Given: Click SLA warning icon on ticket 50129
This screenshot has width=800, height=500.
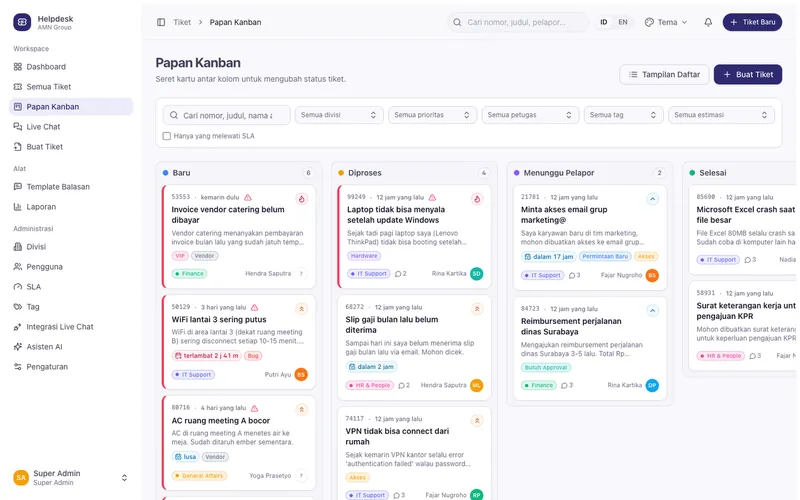Looking at the screenshot, I should (255, 307).
